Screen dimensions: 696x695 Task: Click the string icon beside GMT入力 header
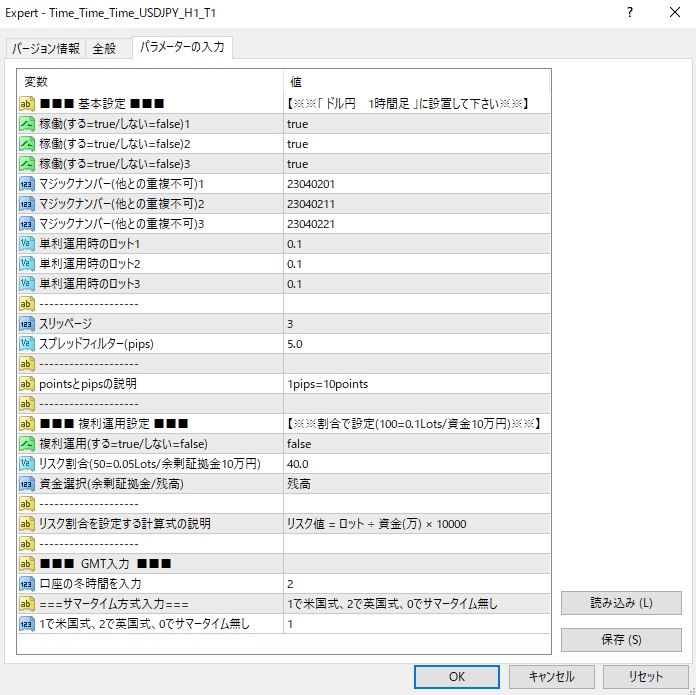pyautogui.click(x=27, y=564)
